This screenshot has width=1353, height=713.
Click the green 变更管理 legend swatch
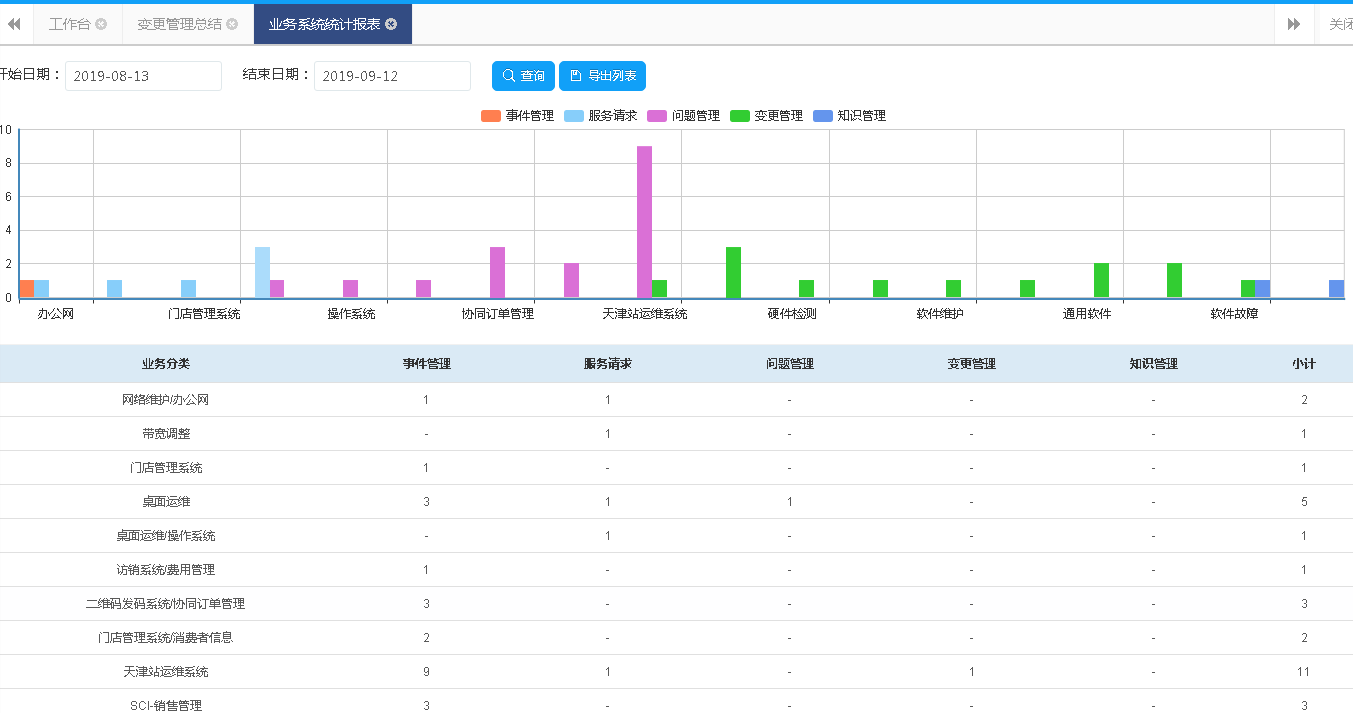tap(740, 116)
